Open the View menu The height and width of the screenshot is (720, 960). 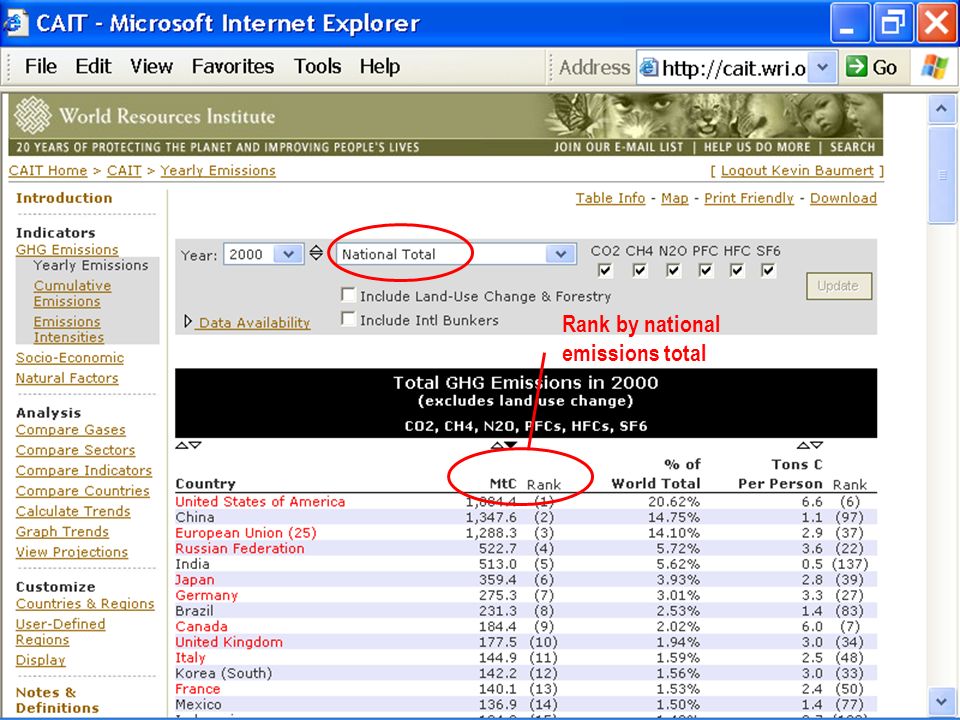[151, 66]
